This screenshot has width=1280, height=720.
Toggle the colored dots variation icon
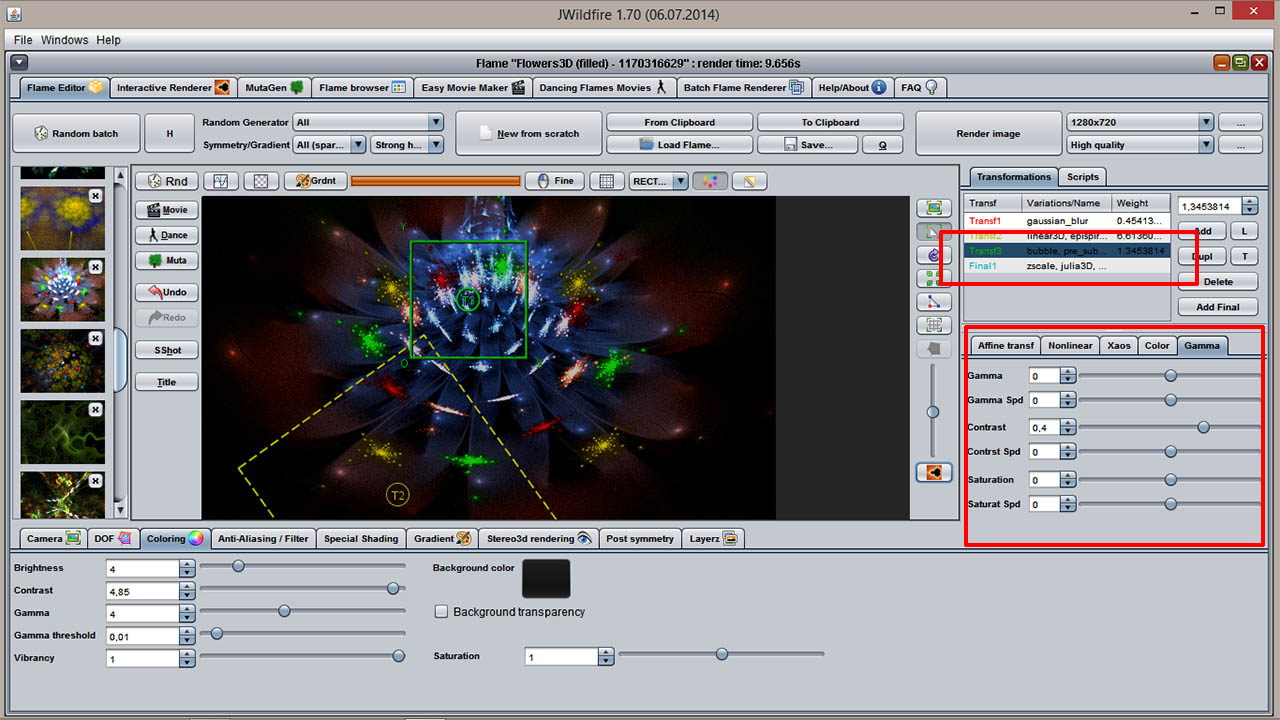click(x=710, y=181)
